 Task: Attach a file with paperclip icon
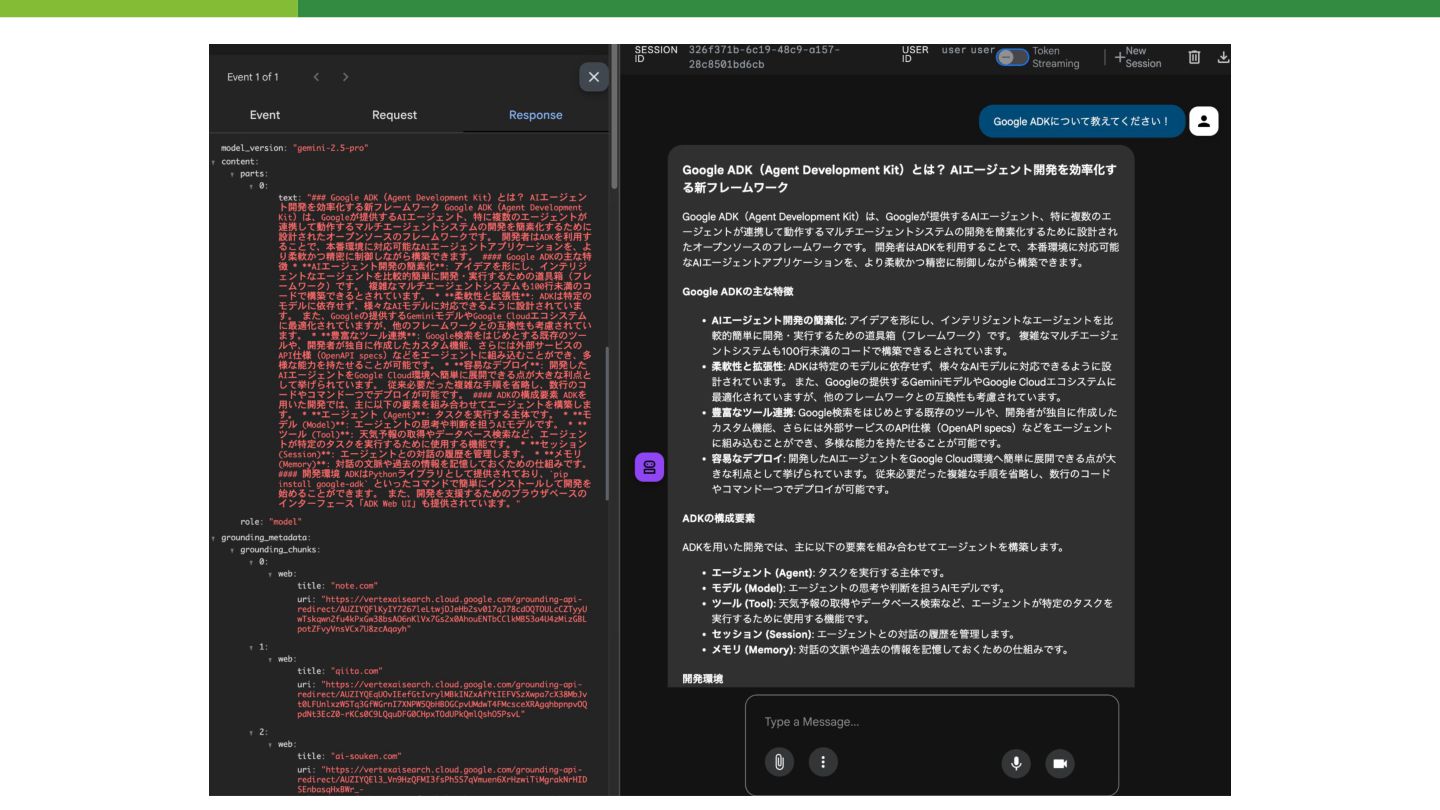778,762
